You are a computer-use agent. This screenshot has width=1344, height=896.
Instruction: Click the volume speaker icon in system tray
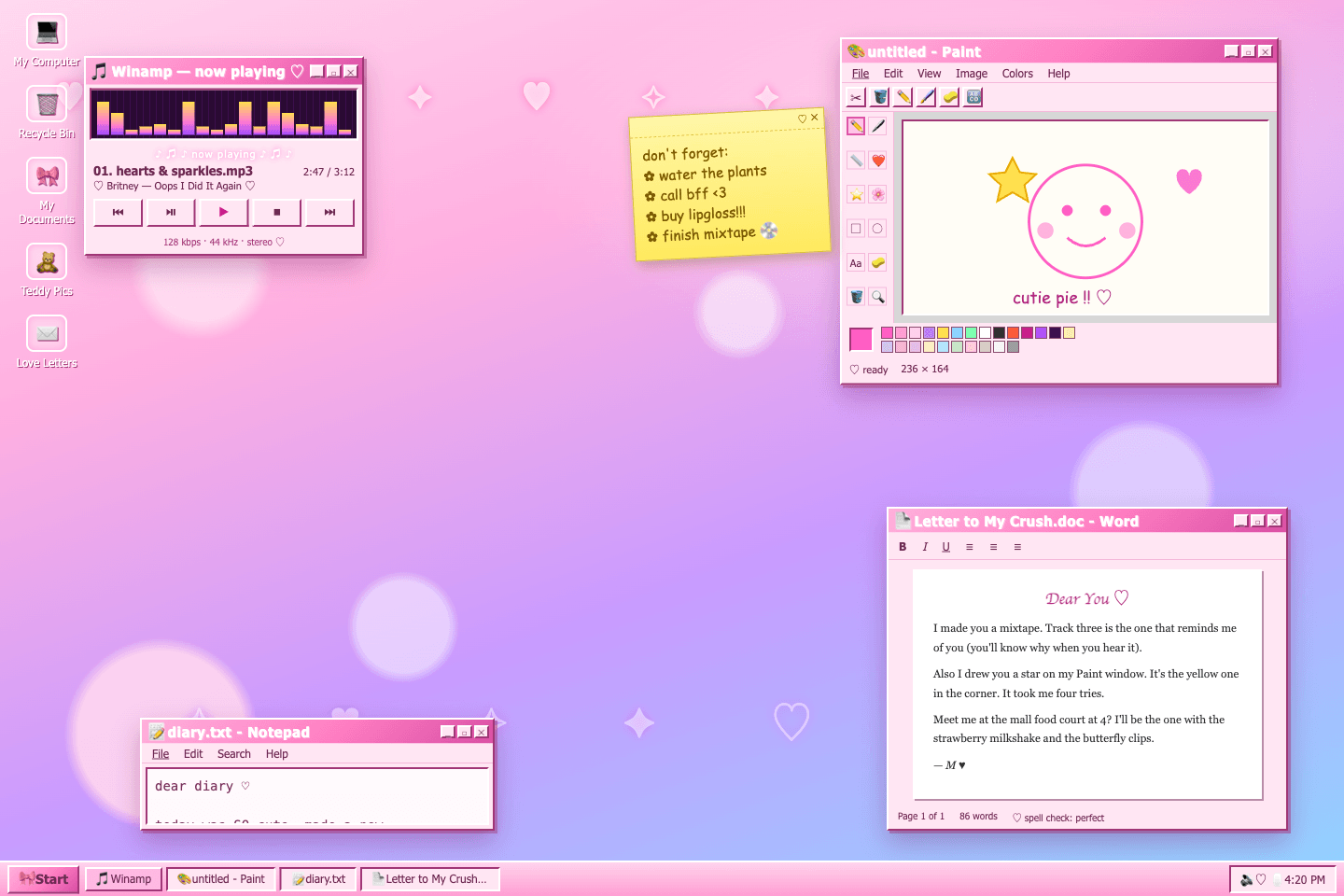click(x=1246, y=879)
